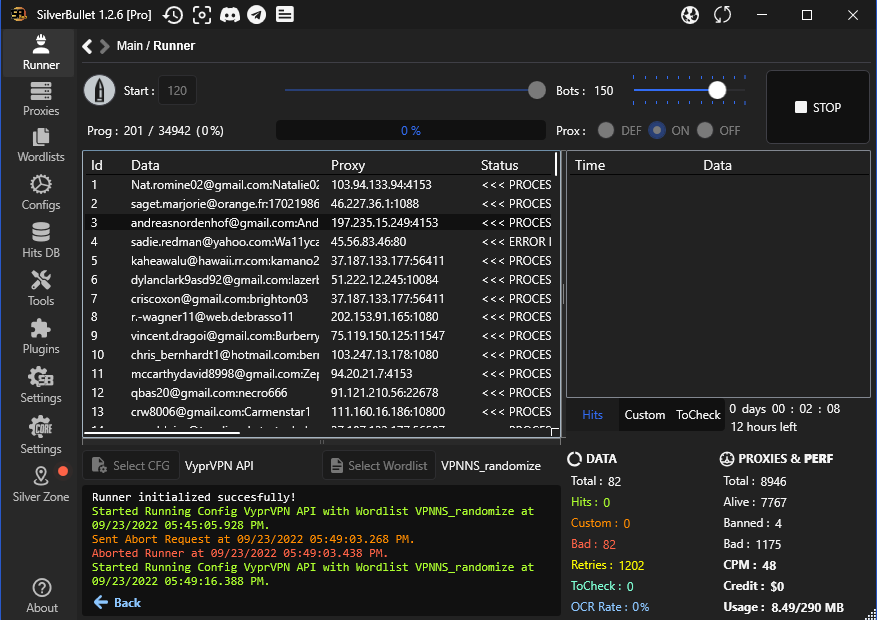The image size is (877, 620).
Task: Select row with criscoxon@gmail.com
Action: click(318, 299)
